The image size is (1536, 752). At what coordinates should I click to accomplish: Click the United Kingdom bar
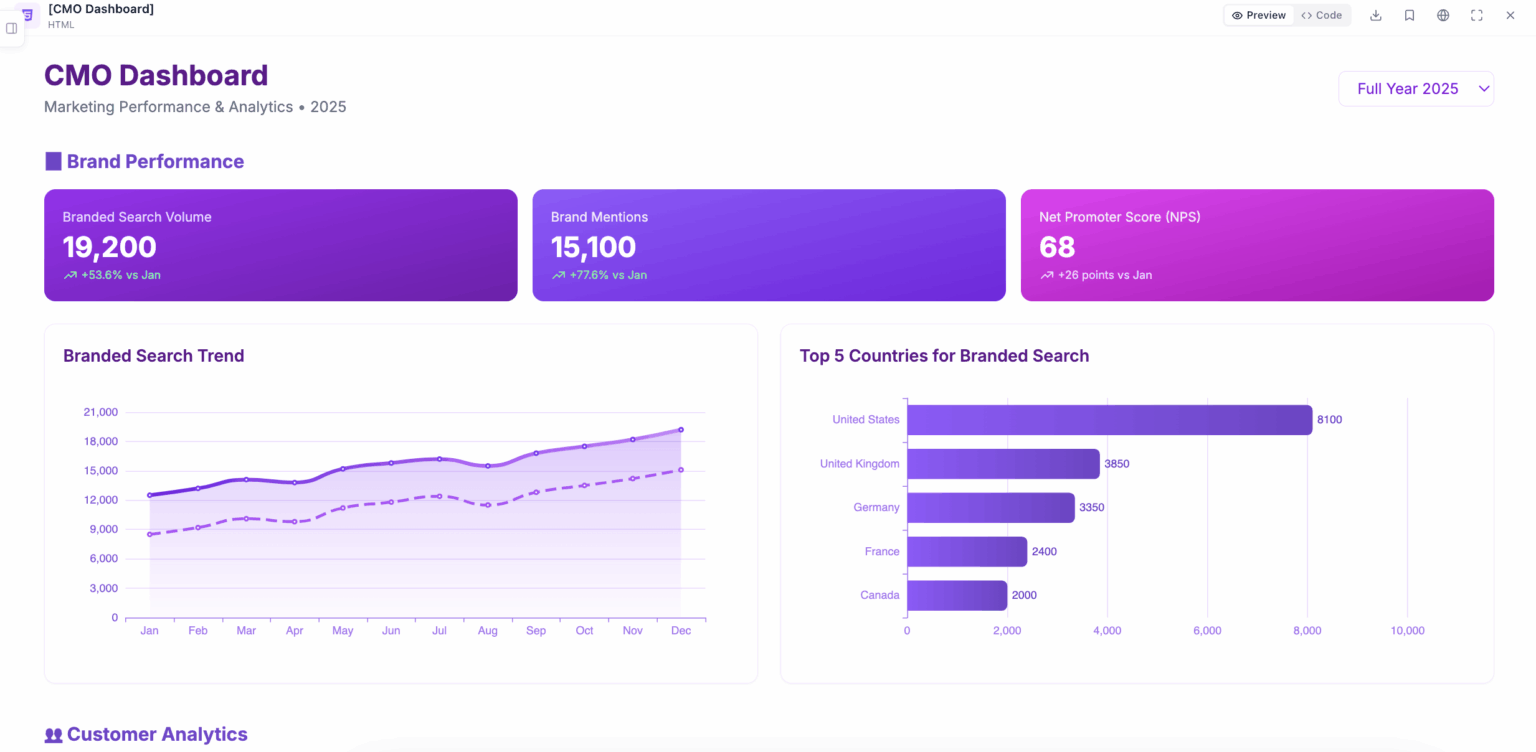click(1003, 464)
